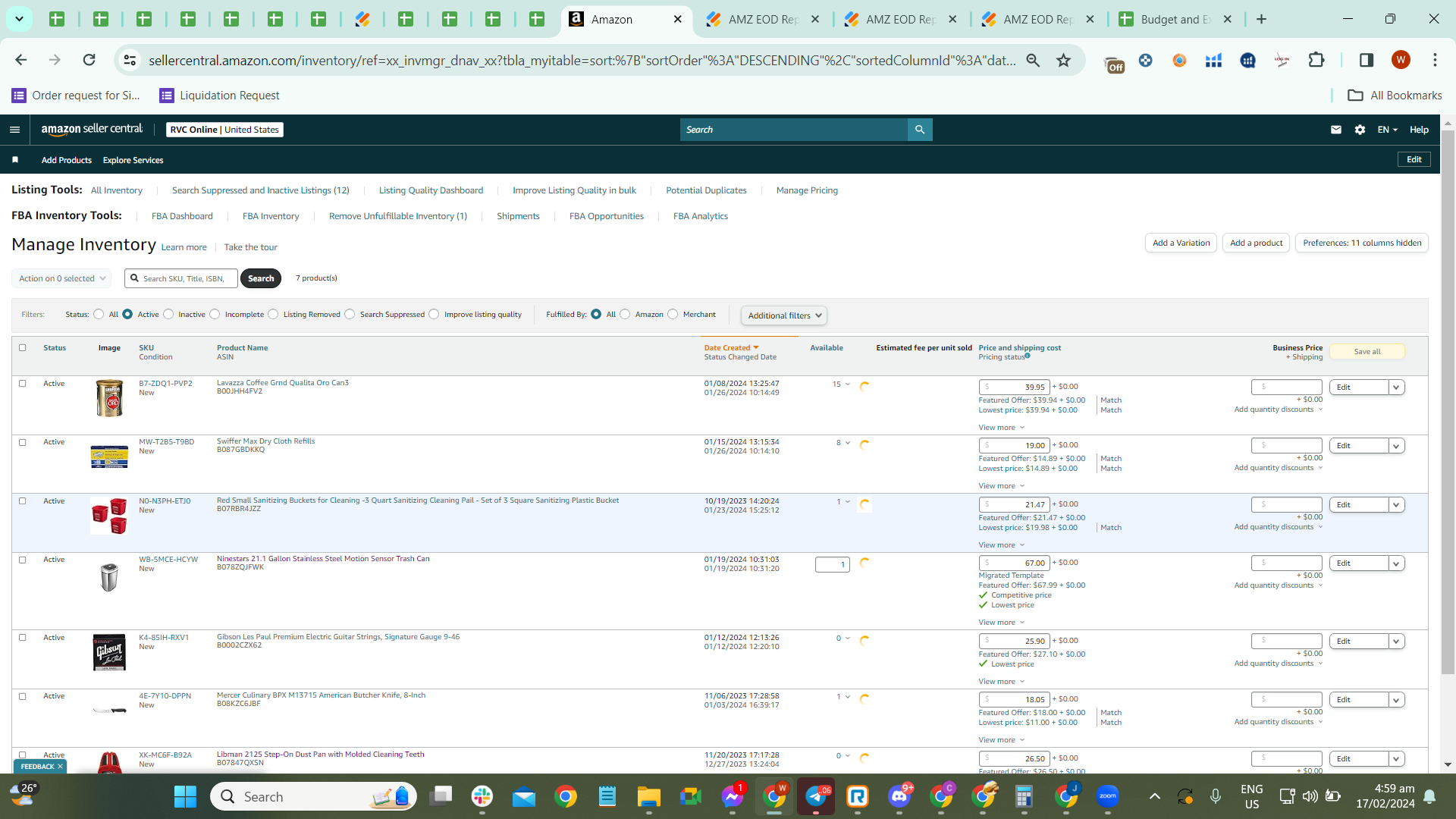Viewport: 1456px width, 819px height.
Task: Open Manage Pricing listing tool
Action: coord(807,190)
